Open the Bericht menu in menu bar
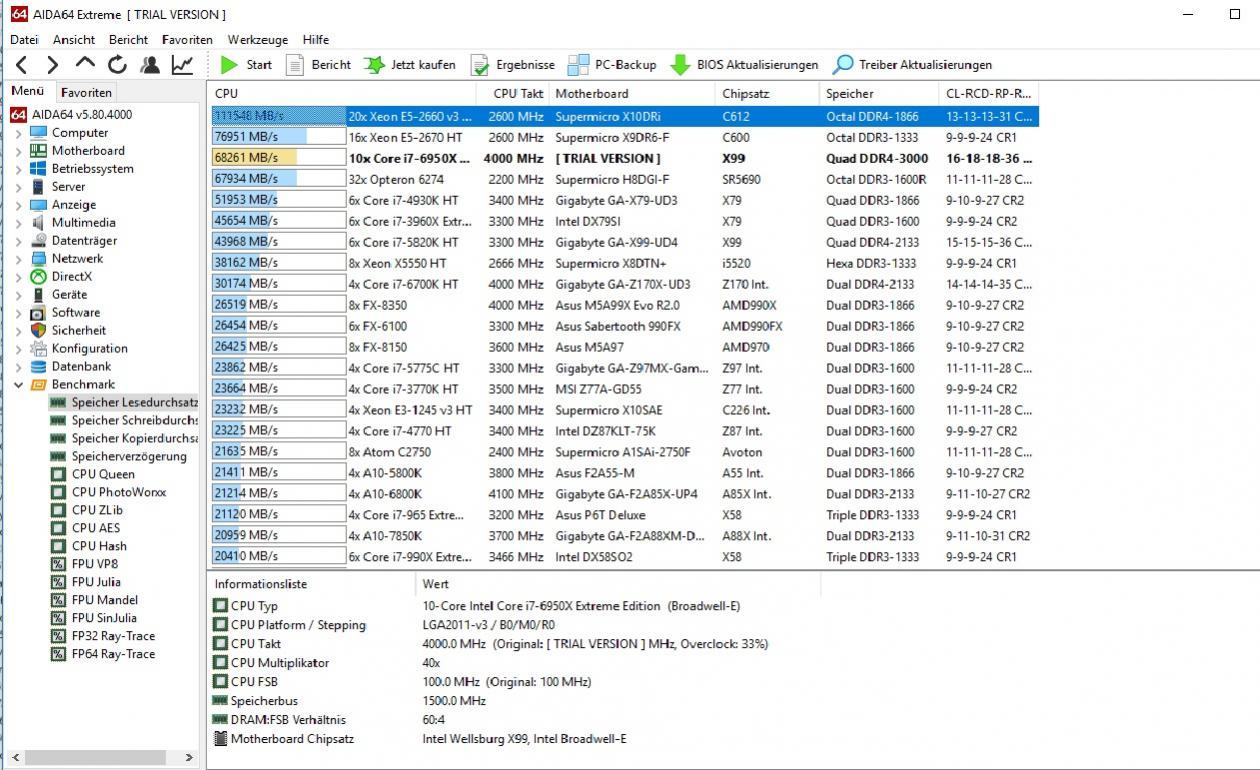Image resolution: width=1260 pixels, height=770 pixels. pos(129,40)
